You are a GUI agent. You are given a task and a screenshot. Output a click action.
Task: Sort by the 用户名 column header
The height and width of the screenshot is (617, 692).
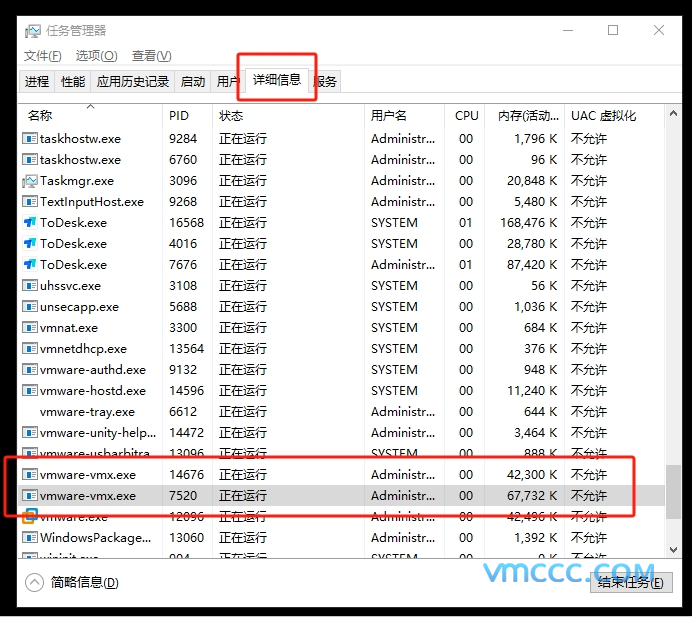[x=405, y=116]
